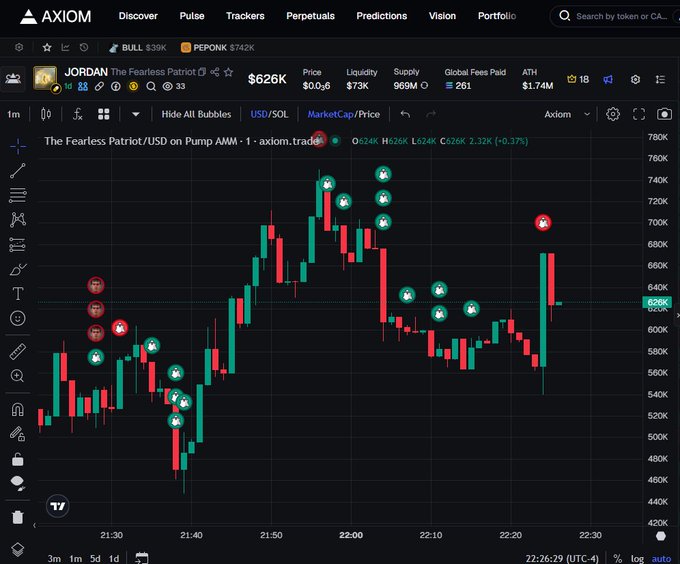Click the megaphone announcement icon
This screenshot has width=680, height=564.
[608, 79]
